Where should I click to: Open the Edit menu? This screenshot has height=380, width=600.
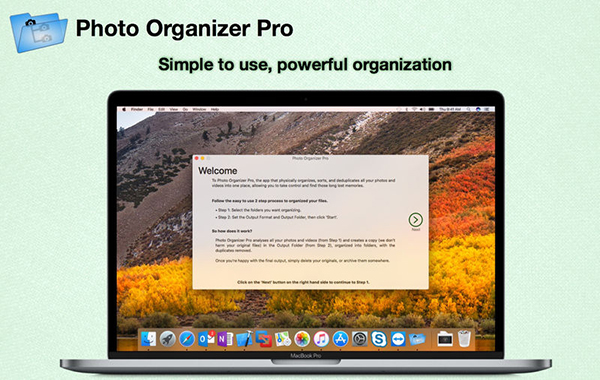(x=161, y=109)
